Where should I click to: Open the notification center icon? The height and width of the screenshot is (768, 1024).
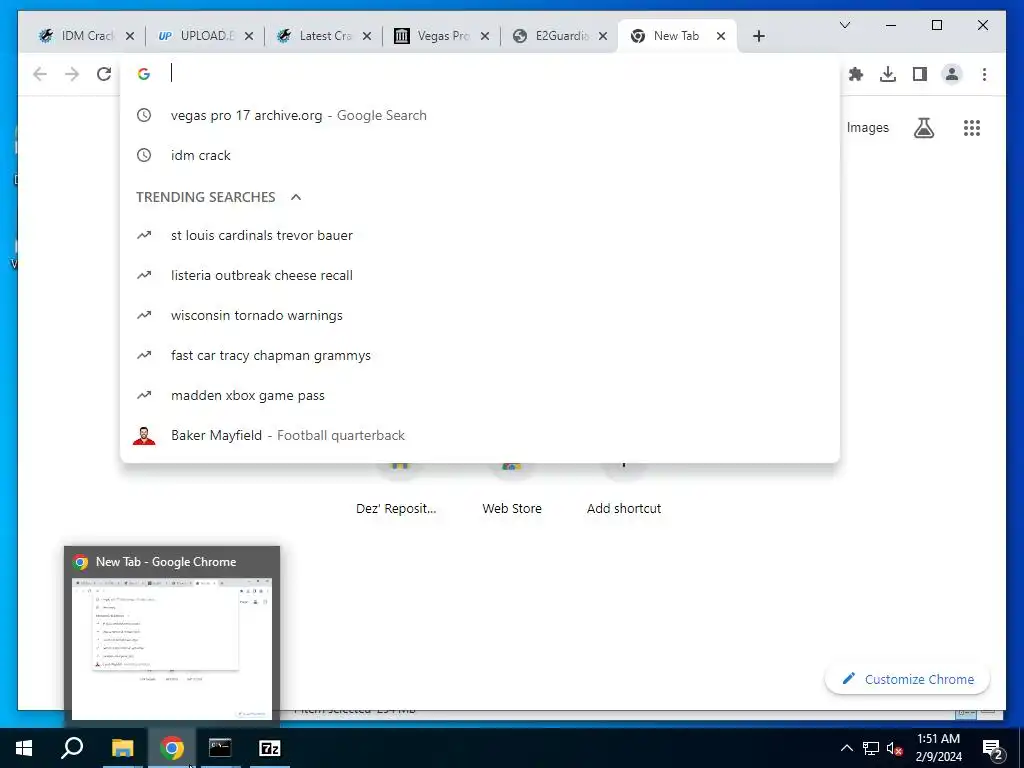tap(992, 748)
